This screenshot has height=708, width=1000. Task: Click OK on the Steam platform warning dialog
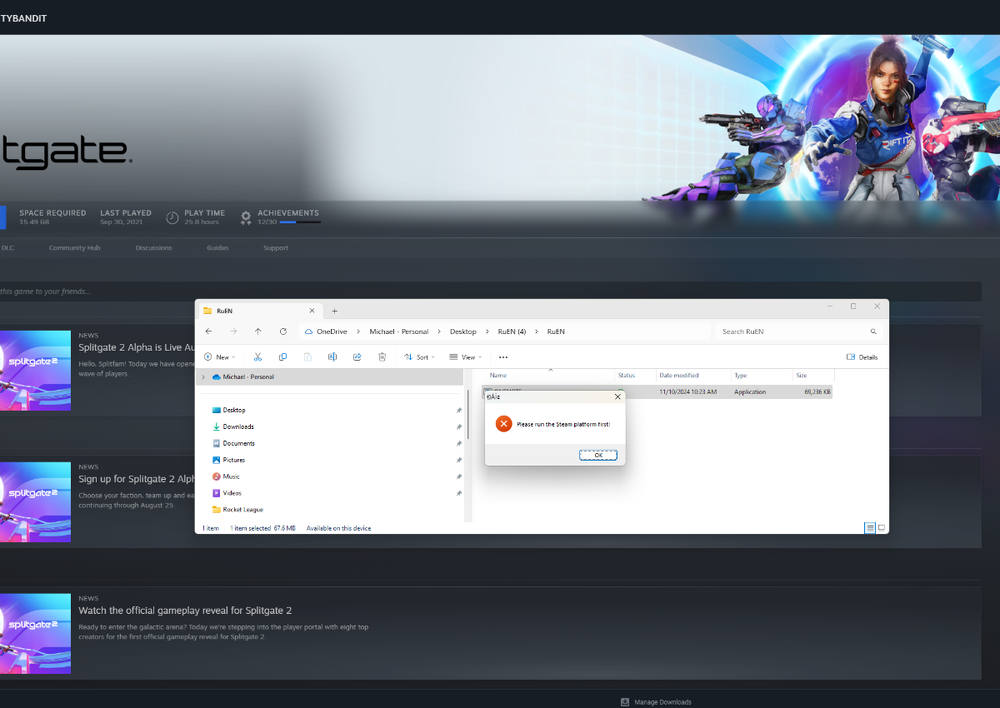[x=597, y=454]
